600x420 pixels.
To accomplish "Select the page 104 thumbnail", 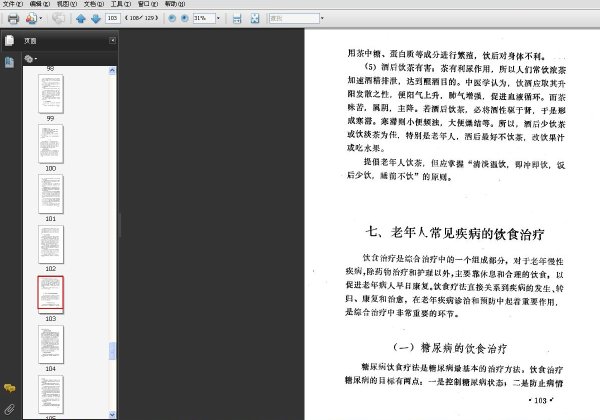I will click(x=51, y=344).
